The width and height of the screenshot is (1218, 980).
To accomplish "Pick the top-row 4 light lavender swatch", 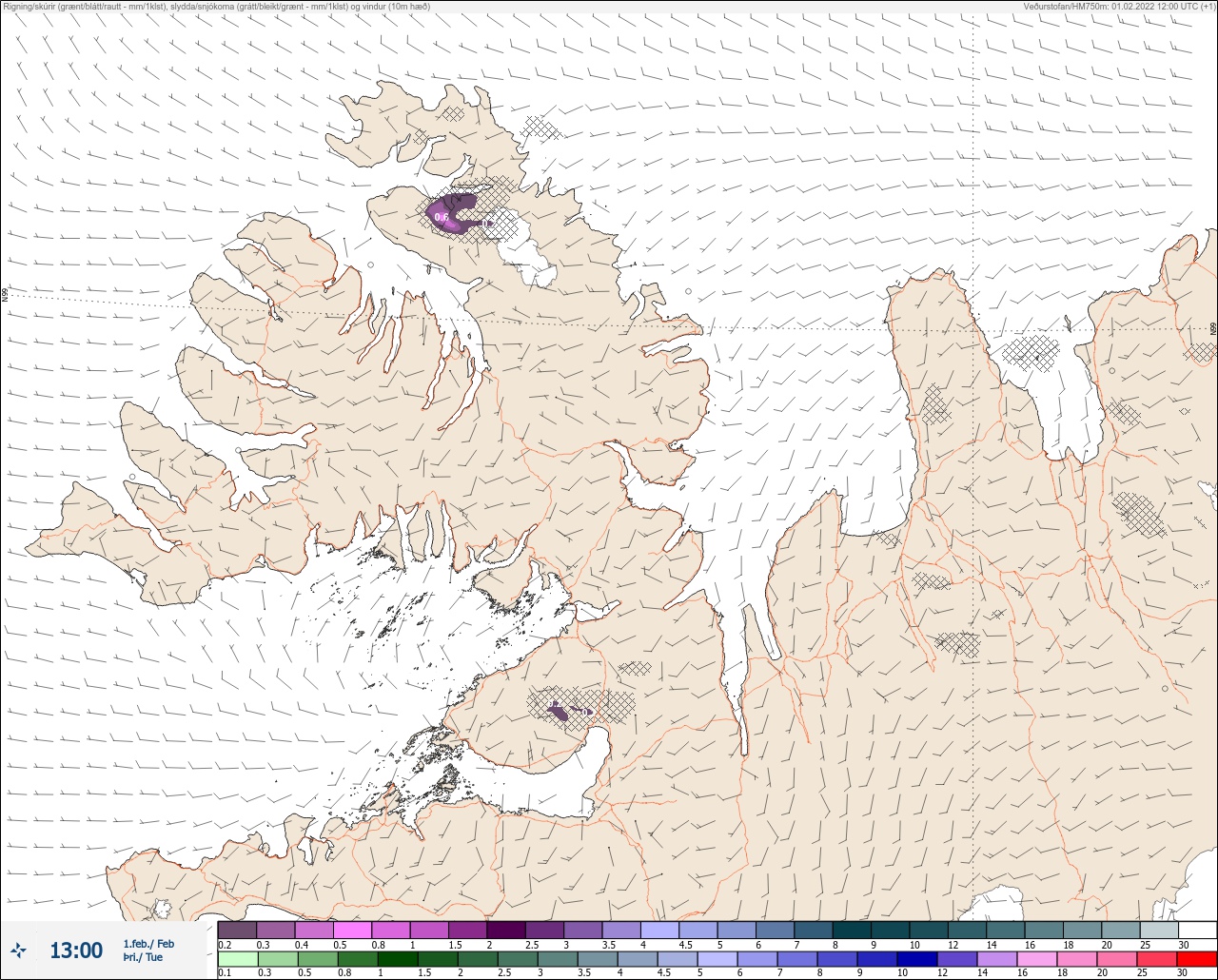I will point(659,931).
